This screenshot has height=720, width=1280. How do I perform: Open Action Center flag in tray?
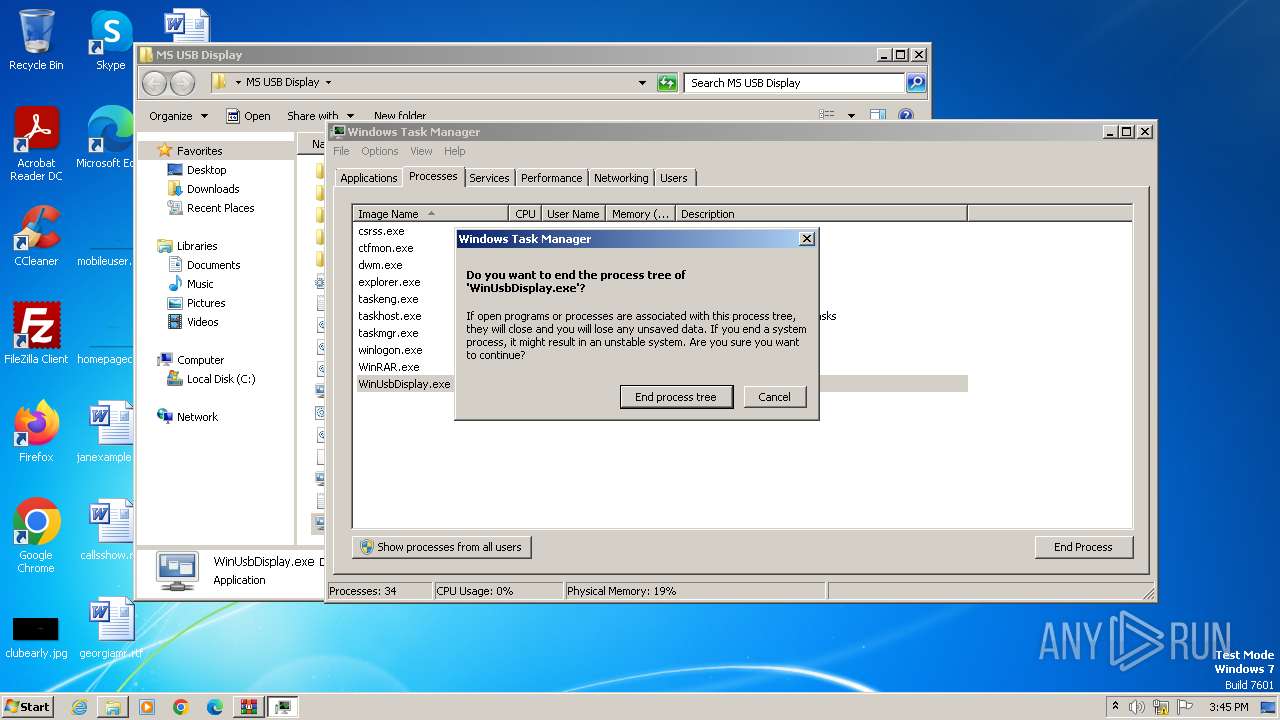(1183, 707)
